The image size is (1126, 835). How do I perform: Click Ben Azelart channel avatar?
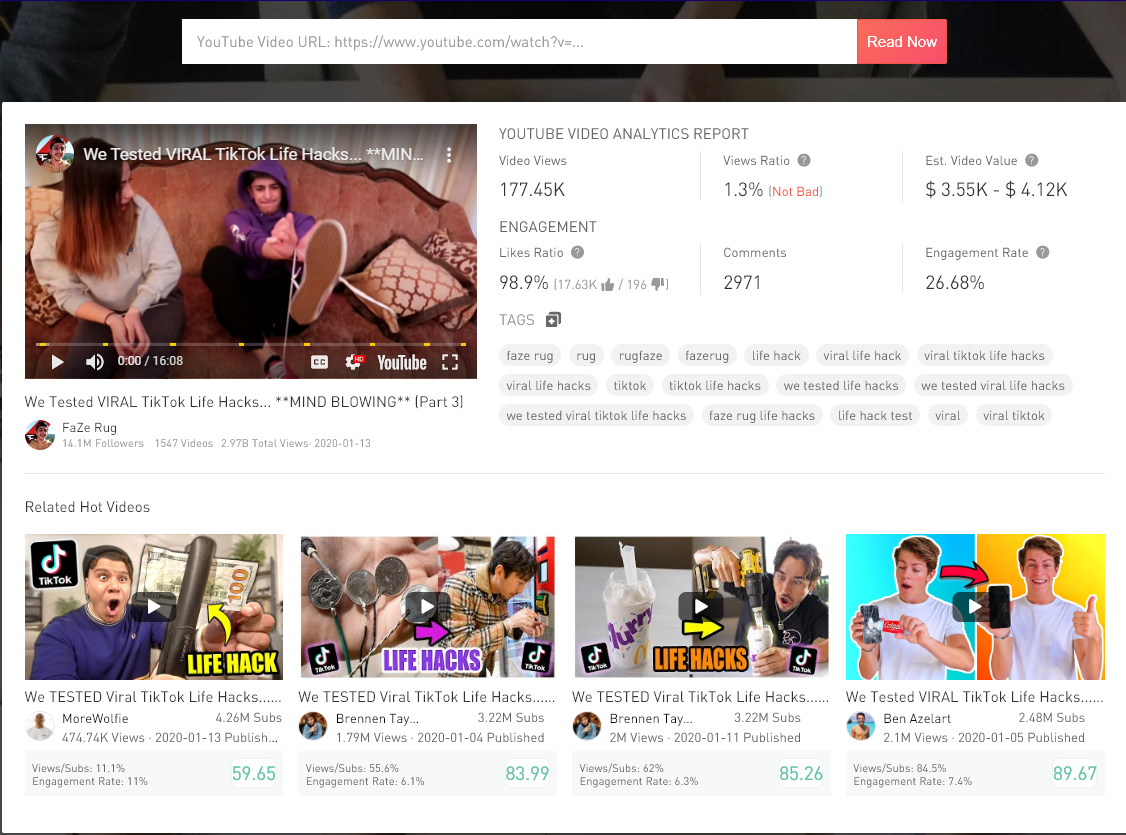point(860,726)
